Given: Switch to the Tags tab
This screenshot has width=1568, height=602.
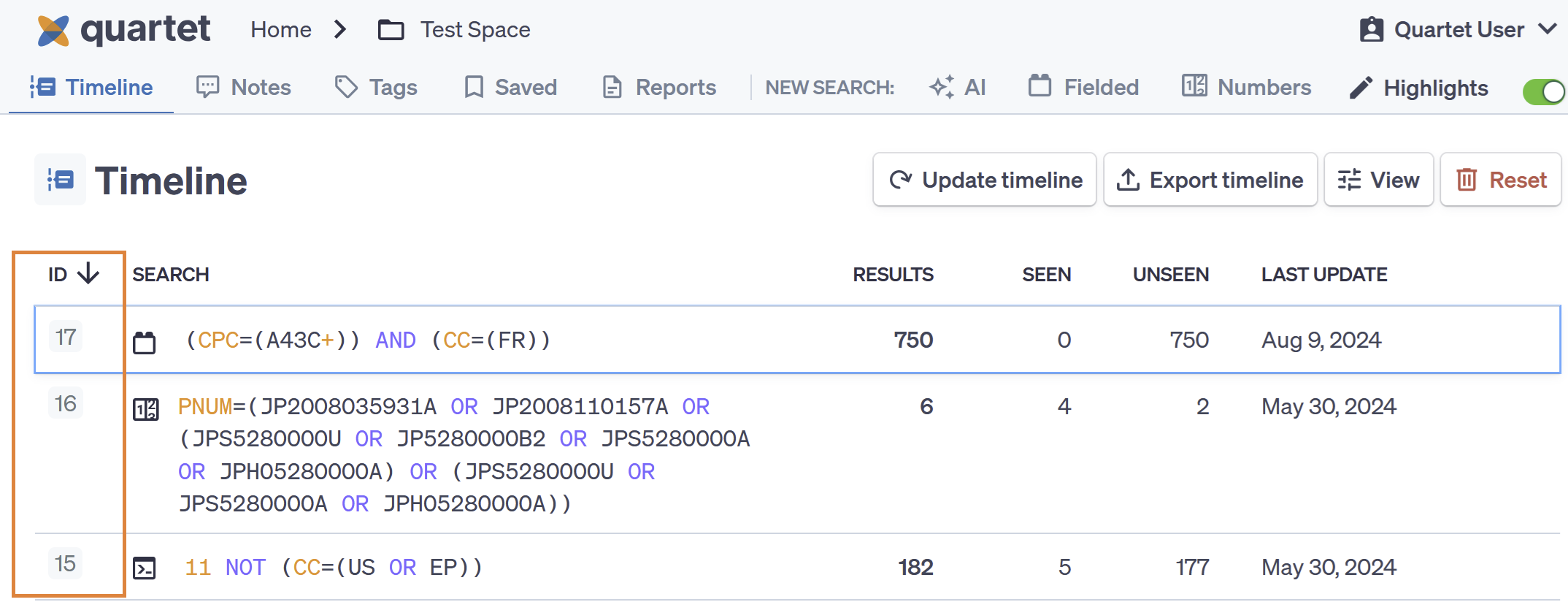Looking at the screenshot, I should pos(376,88).
